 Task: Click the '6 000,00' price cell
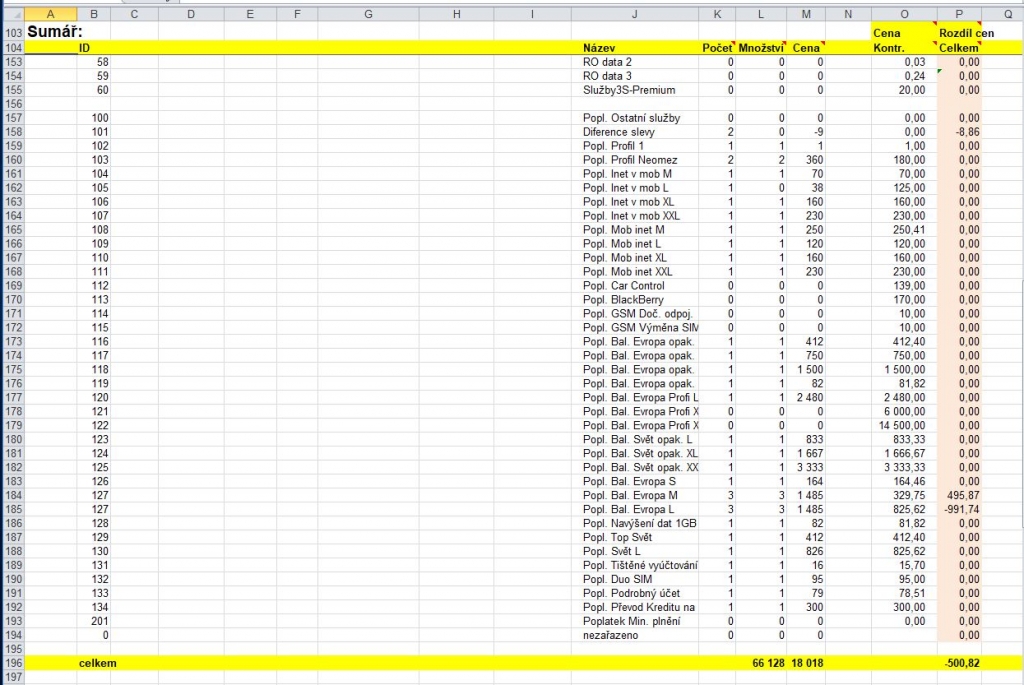click(x=904, y=411)
